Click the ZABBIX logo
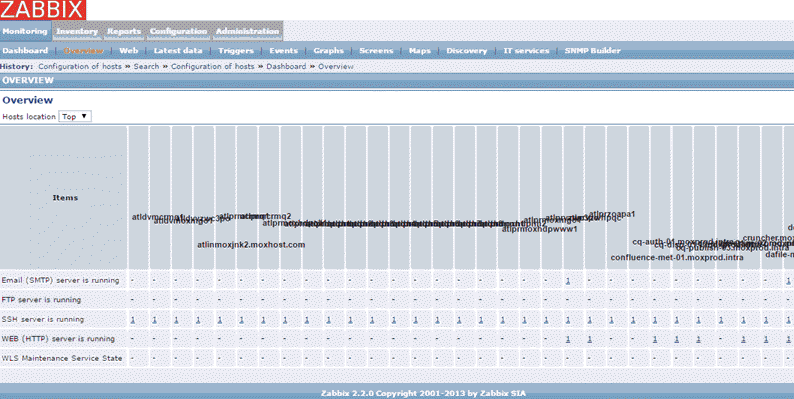The height and width of the screenshot is (399, 794). click(43, 10)
